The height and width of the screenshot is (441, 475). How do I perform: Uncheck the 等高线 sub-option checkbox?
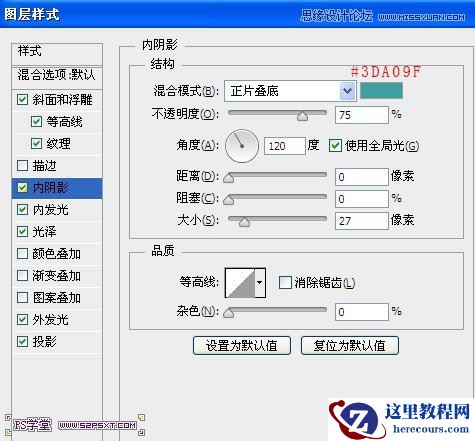[x=36, y=122]
